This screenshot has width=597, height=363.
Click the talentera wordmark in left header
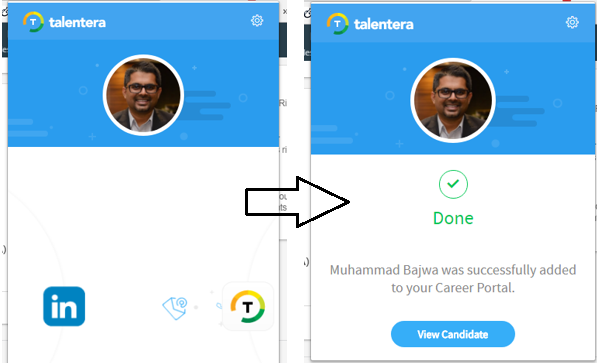[77, 22]
